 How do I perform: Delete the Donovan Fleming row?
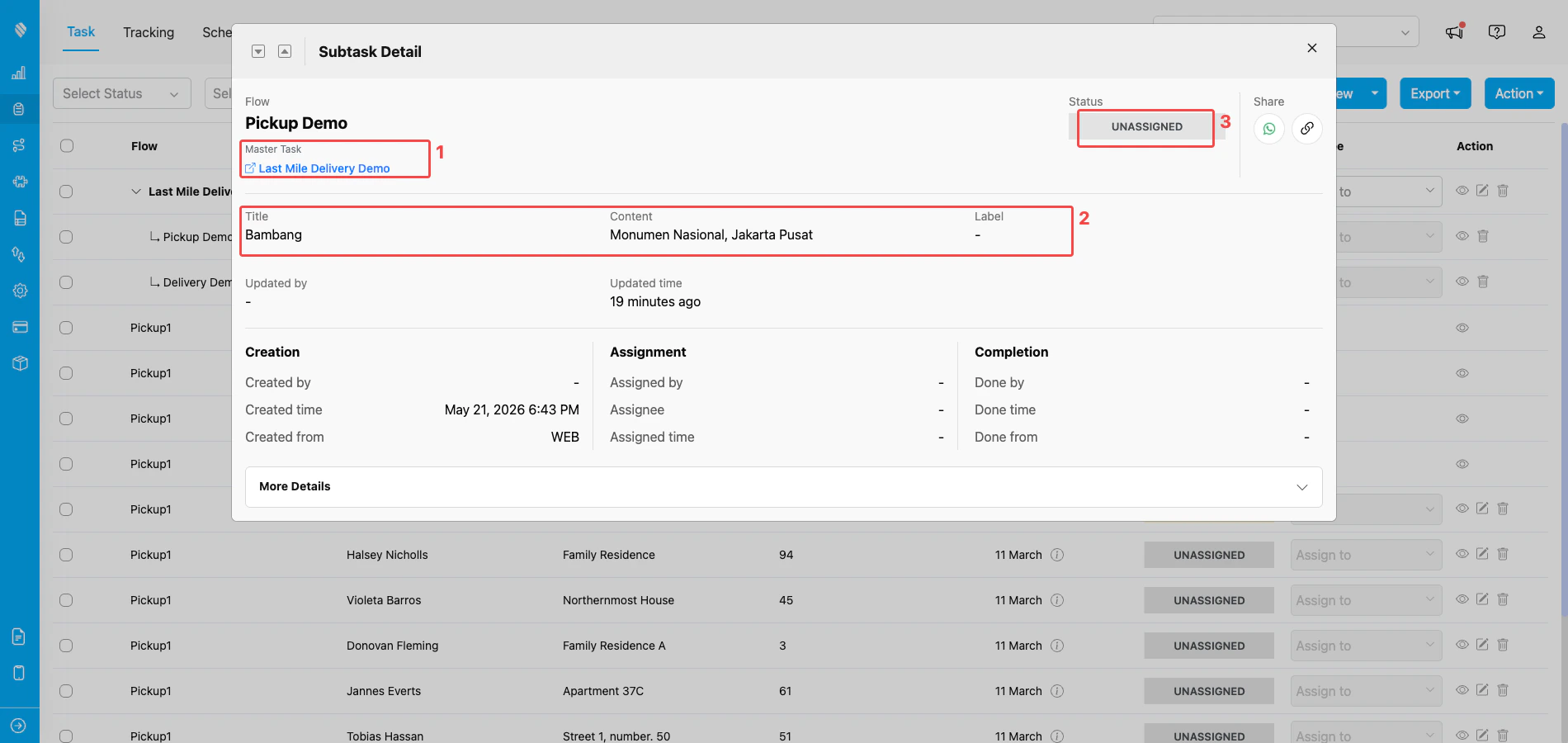pos(1503,645)
